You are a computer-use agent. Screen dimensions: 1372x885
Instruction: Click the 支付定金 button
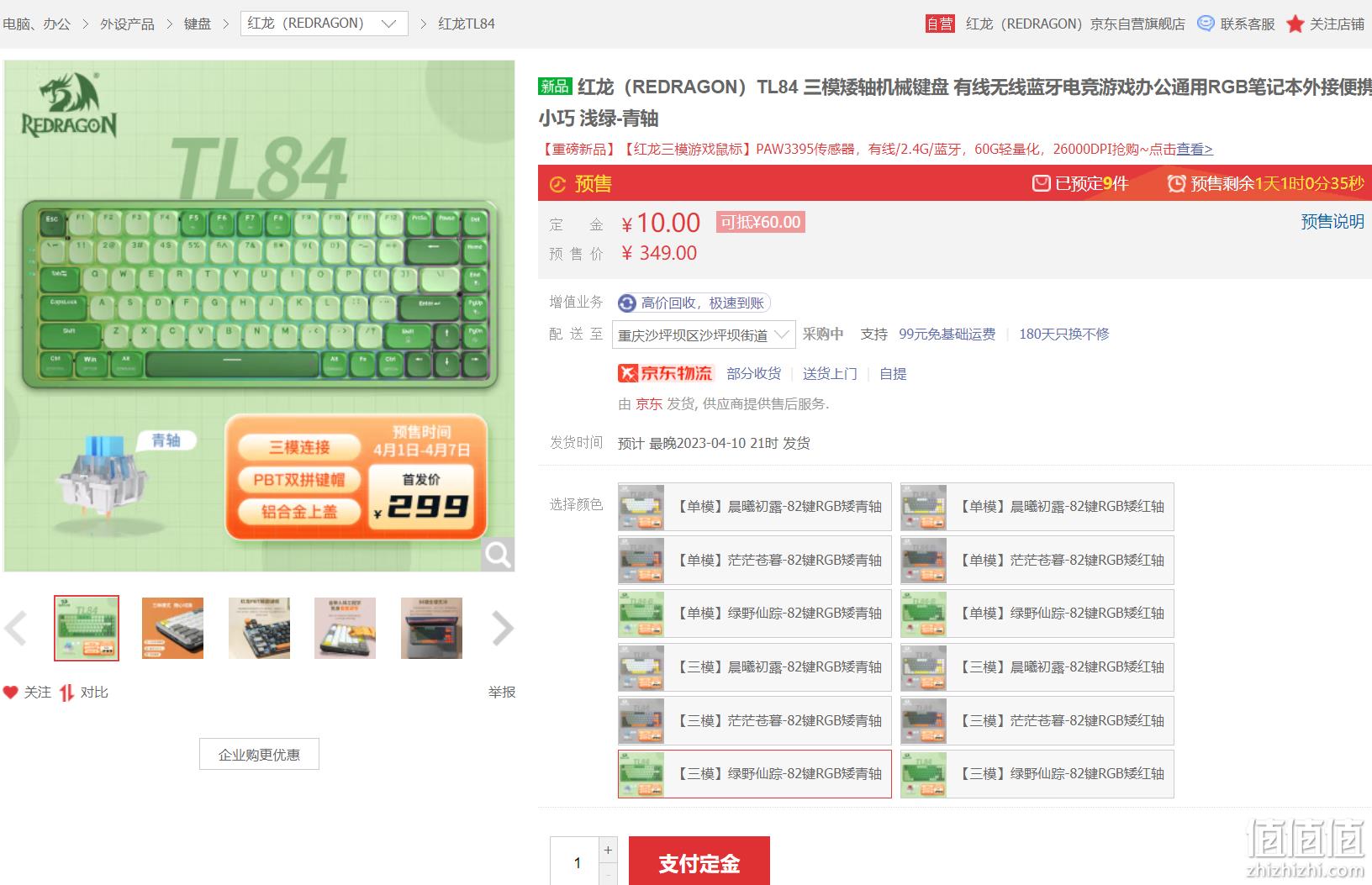(699, 861)
